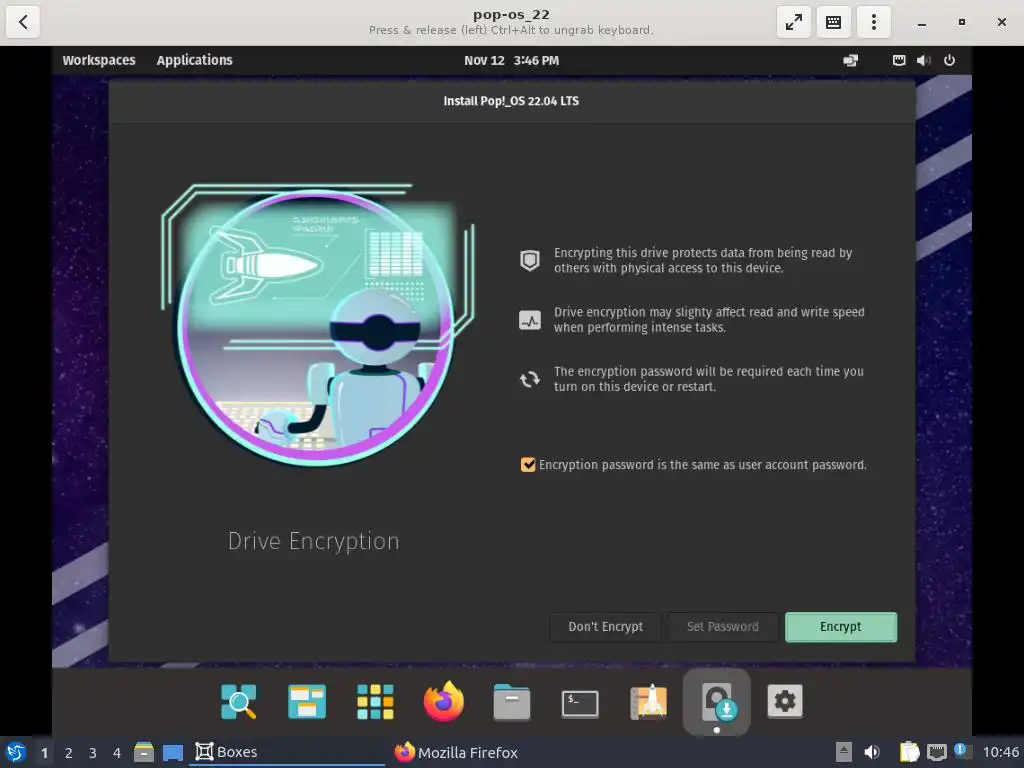Open the search launcher dock icon
The height and width of the screenshot is (768, 1024).
(x=239, y=702)
